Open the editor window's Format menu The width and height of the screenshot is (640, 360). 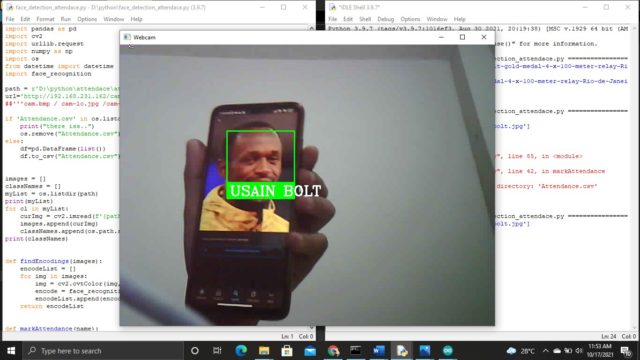[45, 19]
